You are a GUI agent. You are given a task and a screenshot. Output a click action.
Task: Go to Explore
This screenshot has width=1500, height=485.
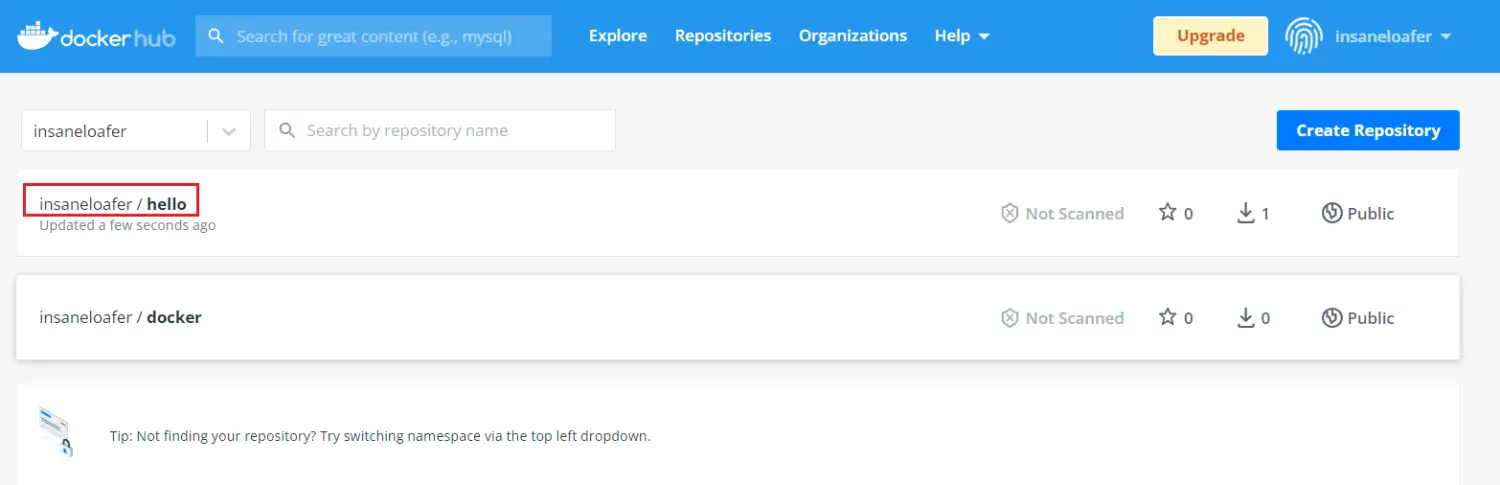coord(618,36)
